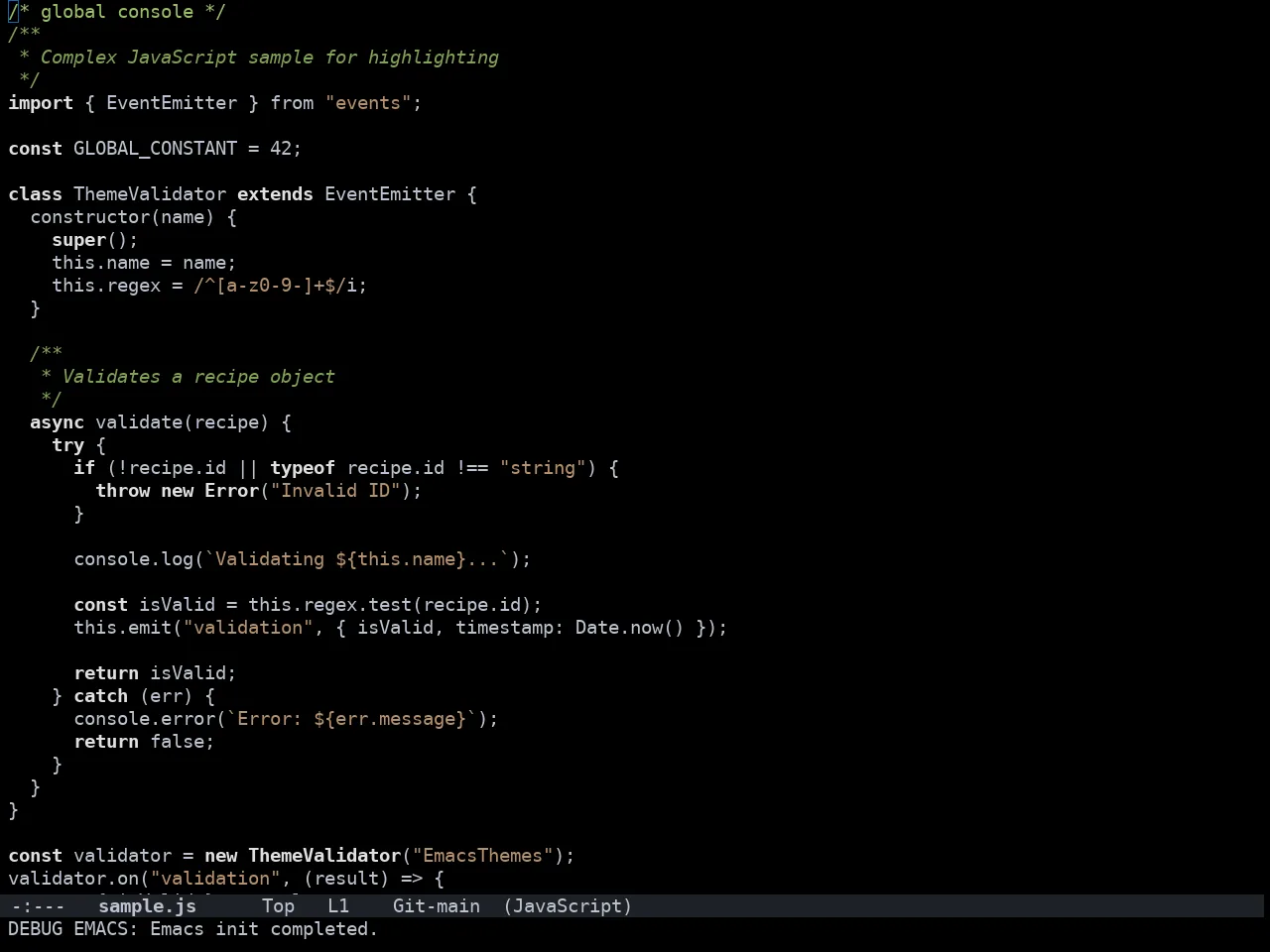
Task: Click the (JavaScript) major mode label
Action: [x=568, y=906]
